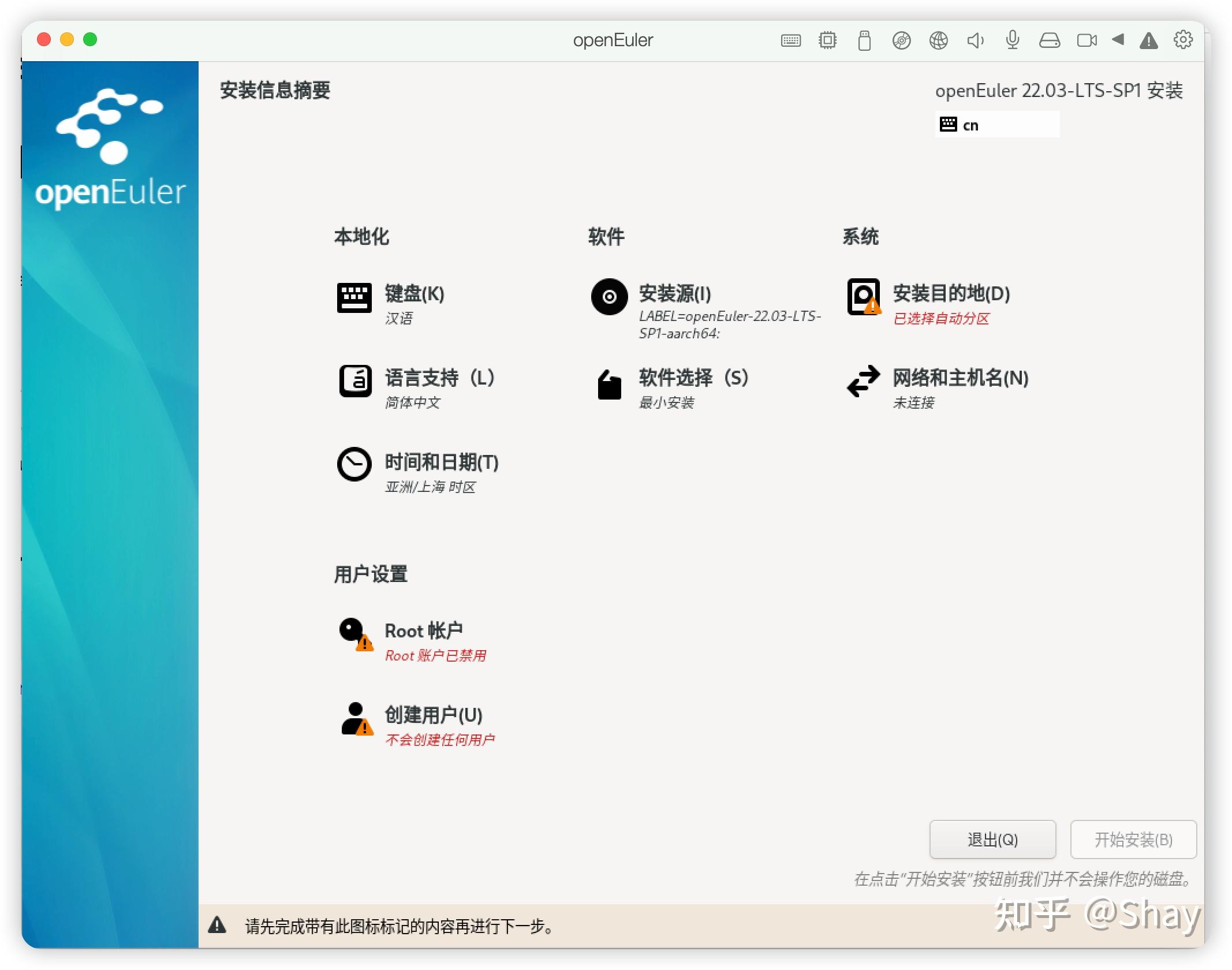The width and height of the screenshot is (1232, 970).
Task: Click the USB devices icon in title bar
Action: tap(864, 39)
